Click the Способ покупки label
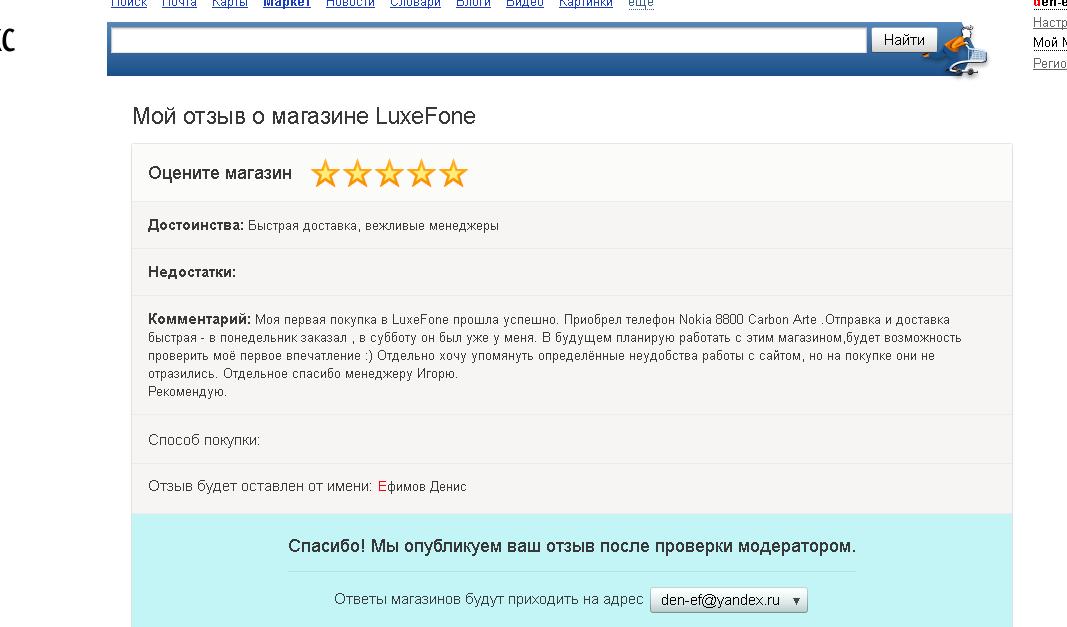Screen dimensions: 1067x627 click(204, 440)
